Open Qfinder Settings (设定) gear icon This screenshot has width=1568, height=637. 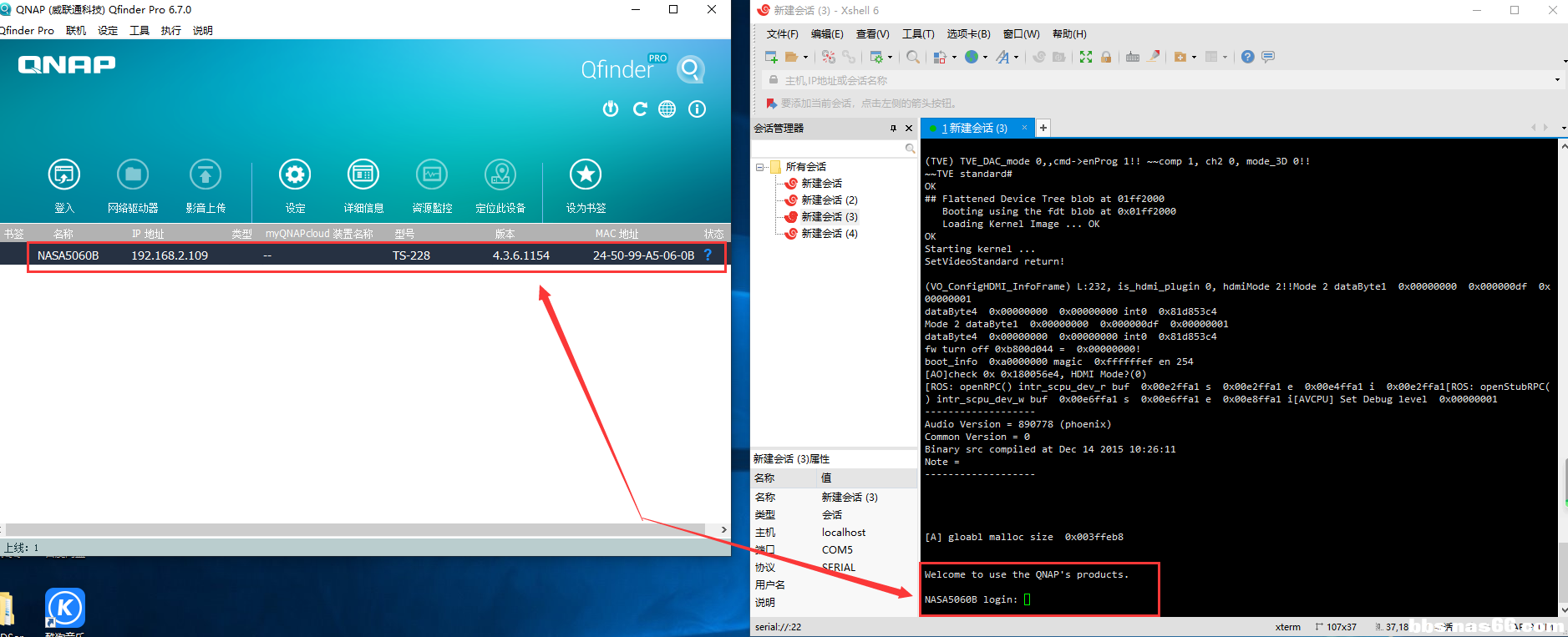coord(295,175)
